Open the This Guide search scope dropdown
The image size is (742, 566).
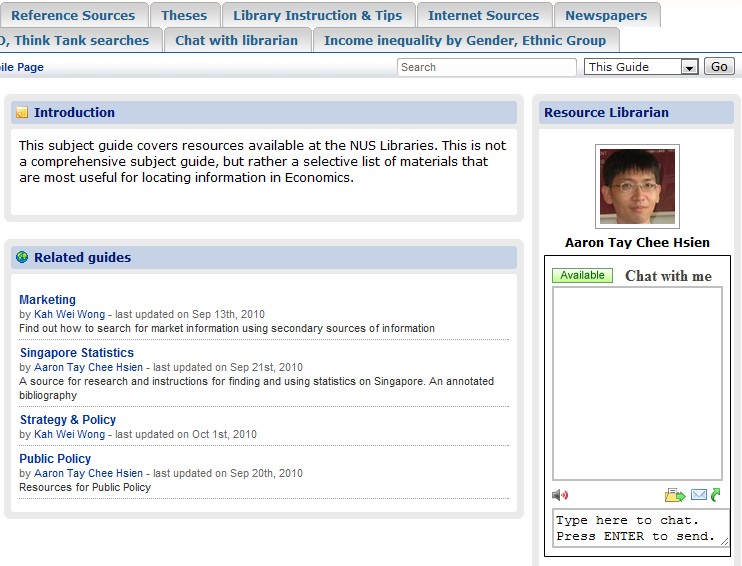tap(689, 67)
